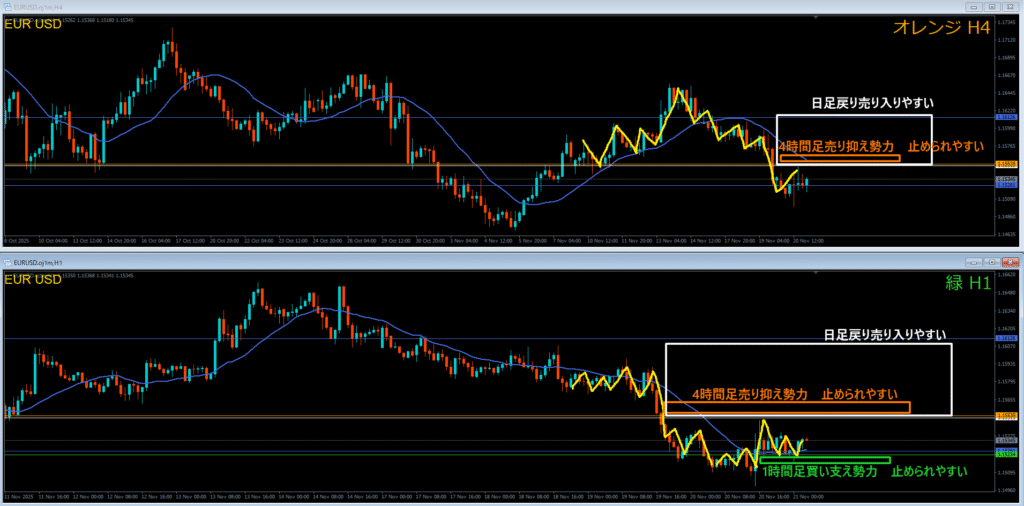Viewport: 1024px width, 506px height.
Task: Click the yellow 'EUR USD' label in H1 chart
Action: (33, 279)
